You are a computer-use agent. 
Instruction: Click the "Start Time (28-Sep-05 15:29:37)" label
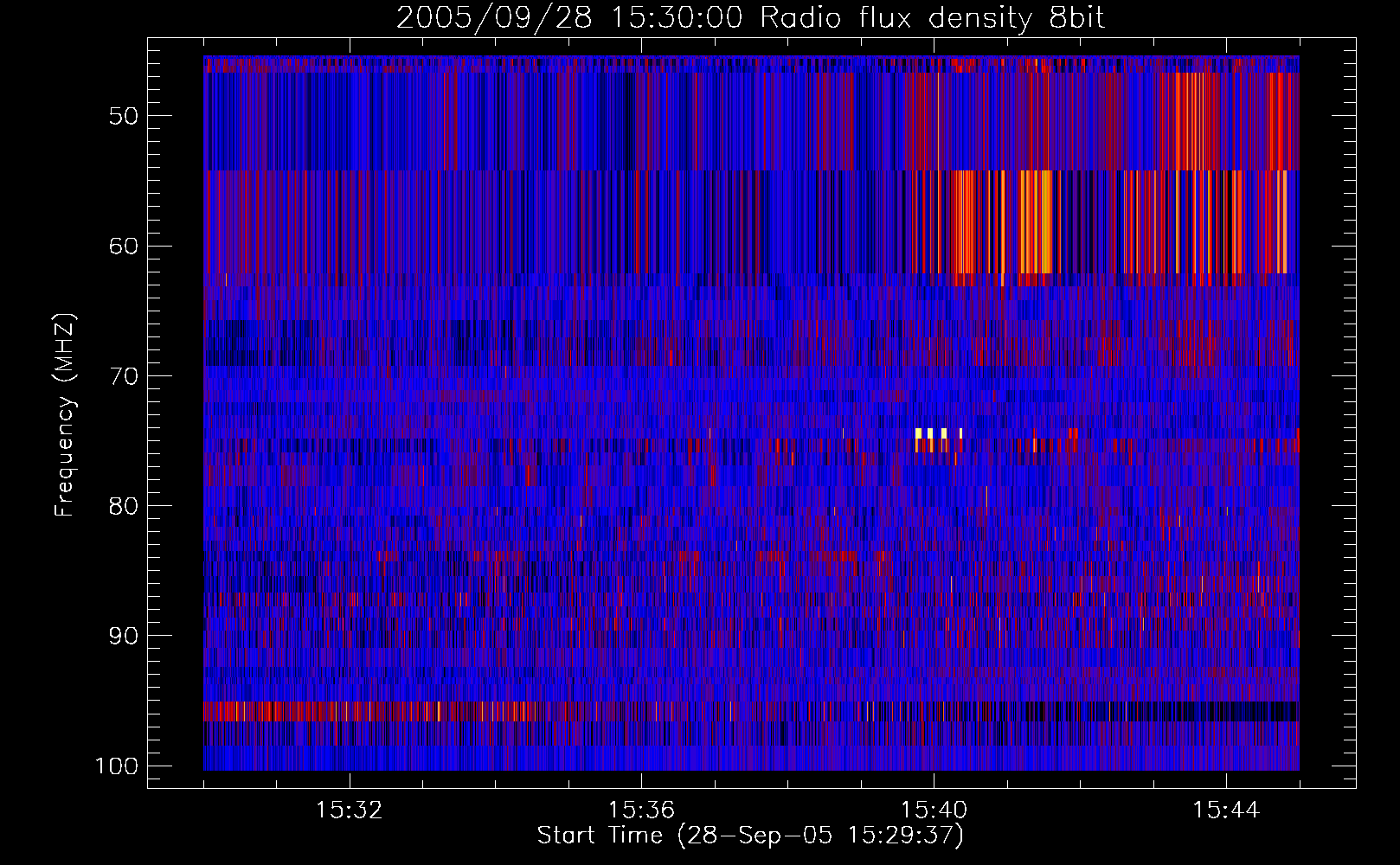(750, 836)
